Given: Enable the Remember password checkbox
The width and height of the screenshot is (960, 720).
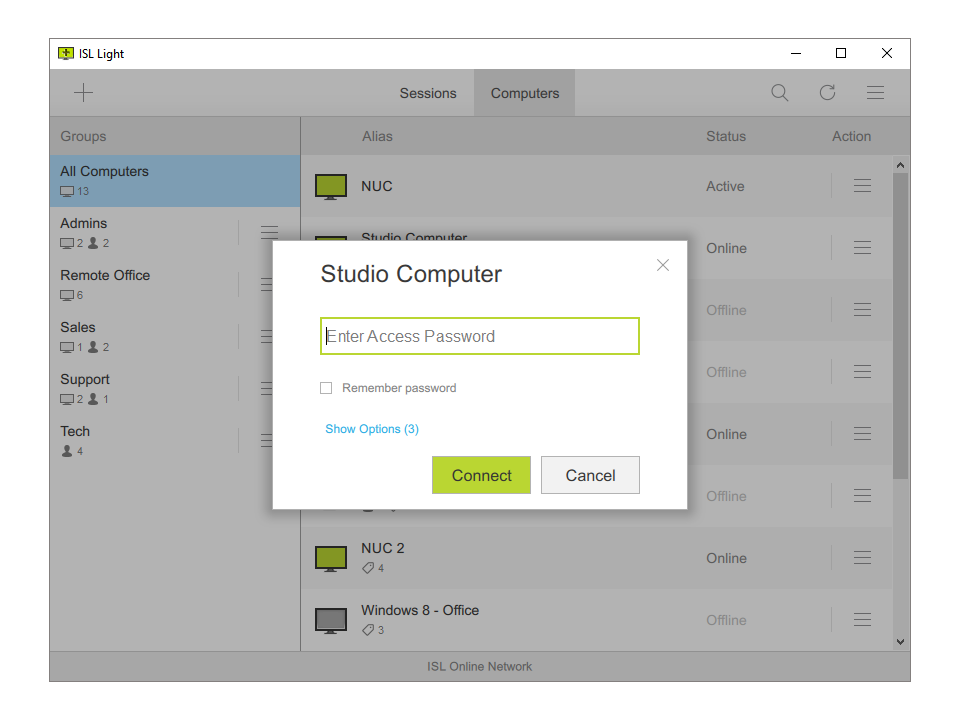Looking at the screenshot, I should pos(326,388).
